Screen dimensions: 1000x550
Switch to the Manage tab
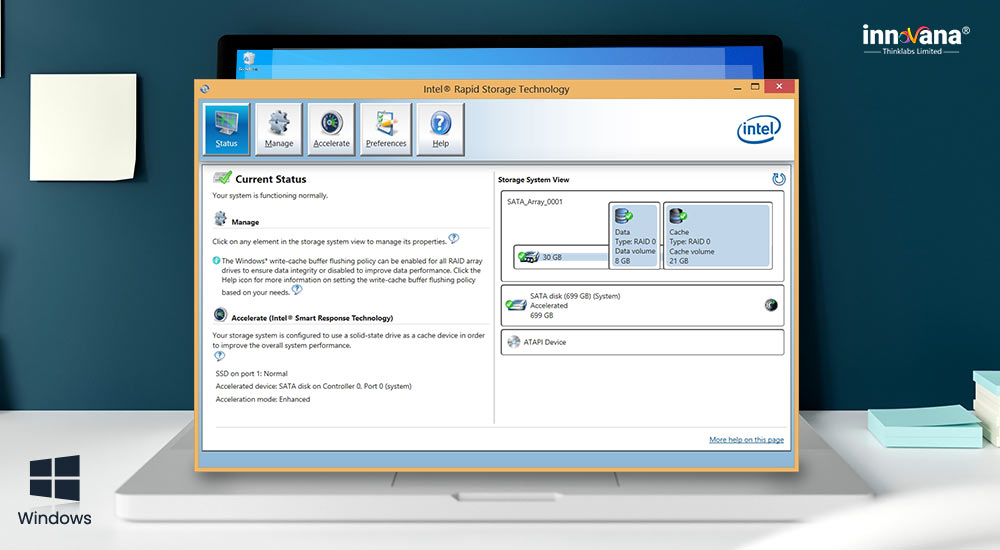279,130
